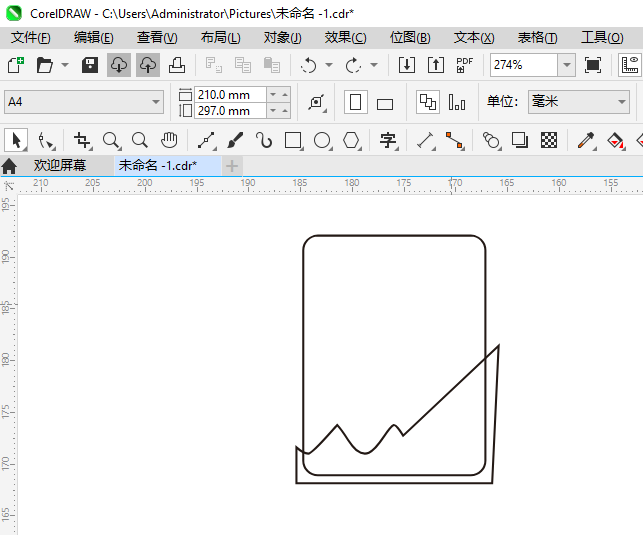Save the document with the floppy icon

(x=90, y=65)
